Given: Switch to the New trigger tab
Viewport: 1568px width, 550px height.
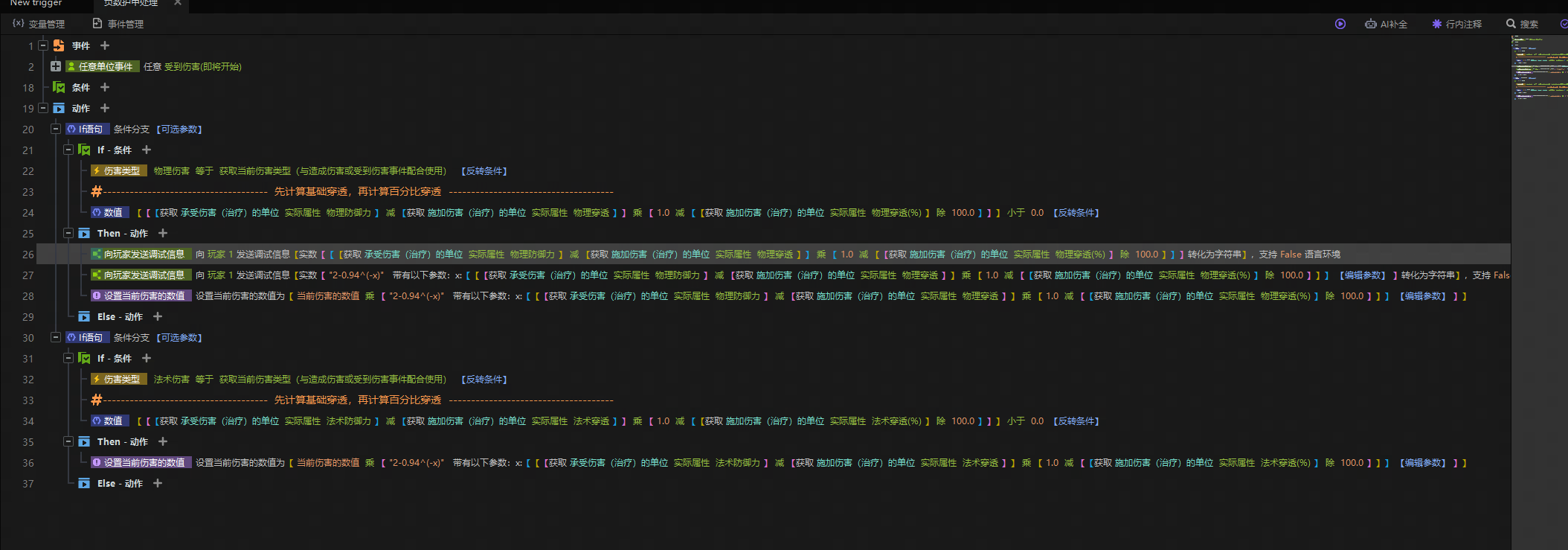Looking at the screenshot, I should 36,4.
